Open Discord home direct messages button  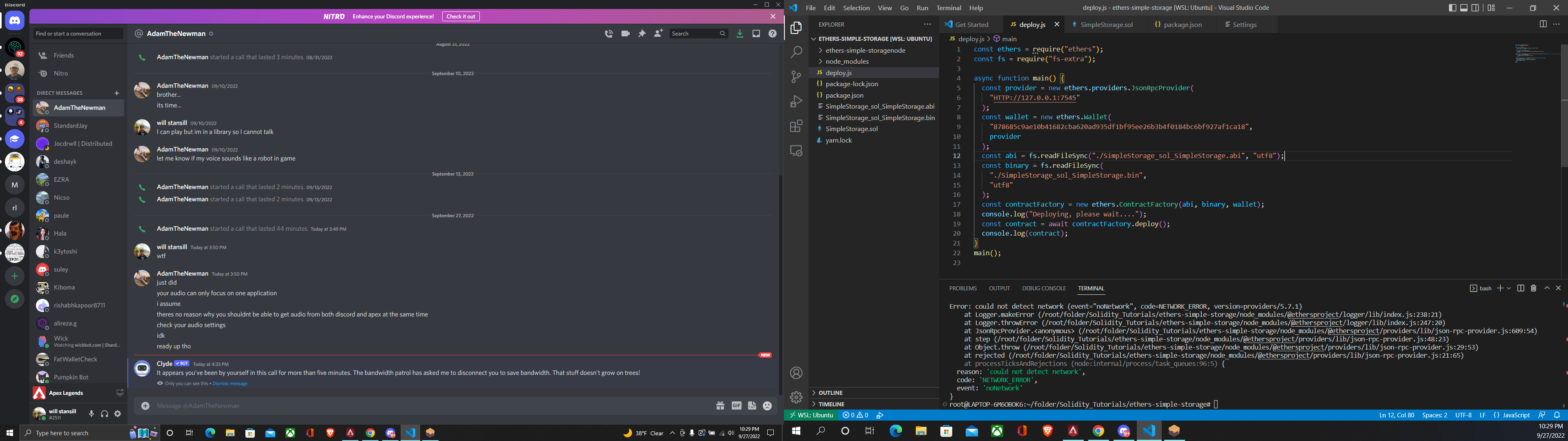pos(15,21)
